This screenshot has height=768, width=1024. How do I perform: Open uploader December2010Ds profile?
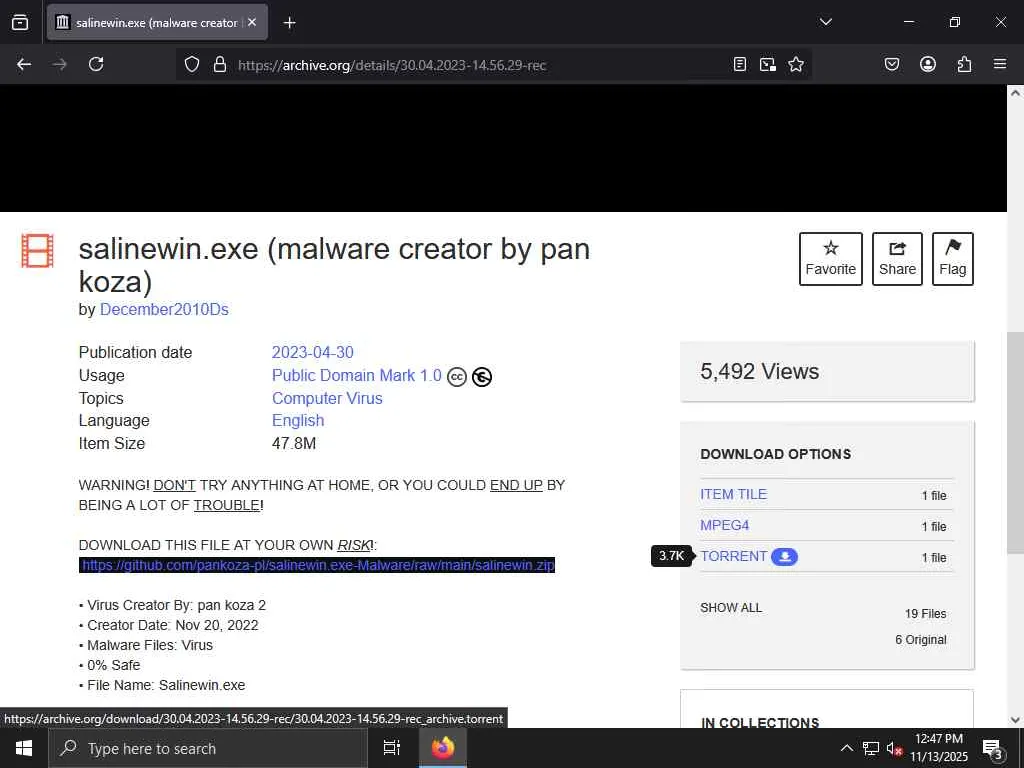point(164,310)
